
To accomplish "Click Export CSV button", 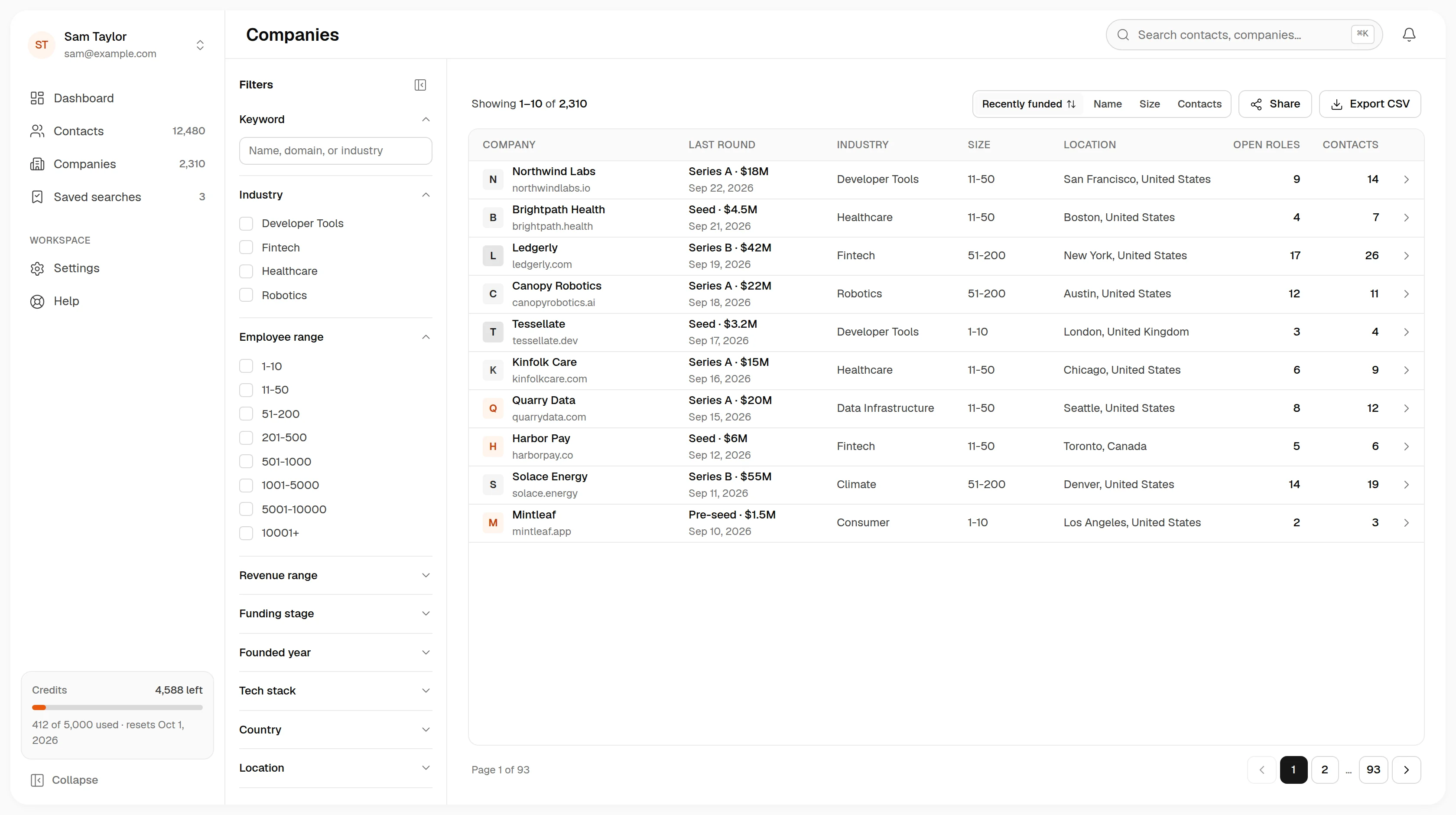I will (x=1370, y=104).
